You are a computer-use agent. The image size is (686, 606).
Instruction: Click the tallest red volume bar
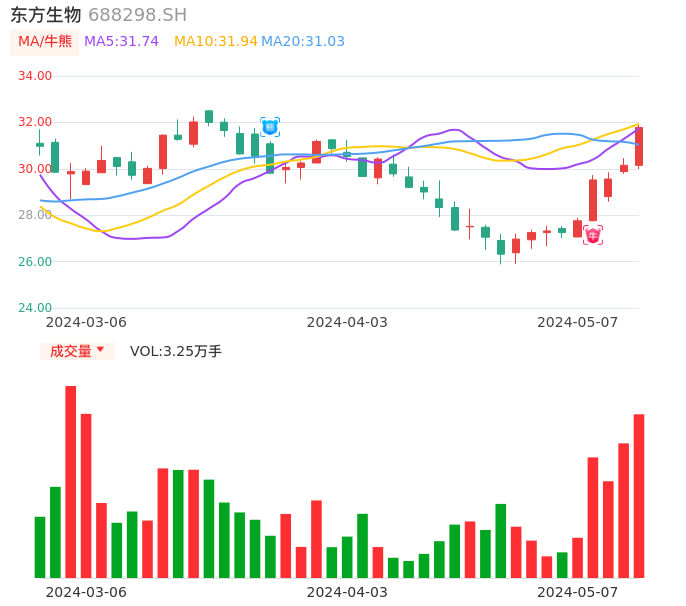[x=71, y=481]
